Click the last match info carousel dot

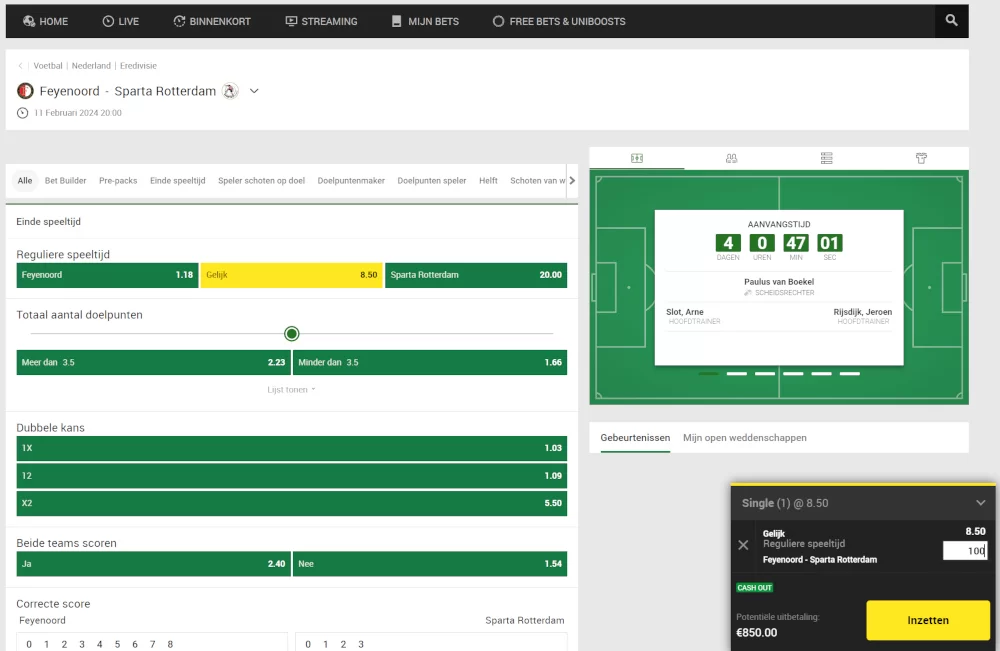coord(849,374)
